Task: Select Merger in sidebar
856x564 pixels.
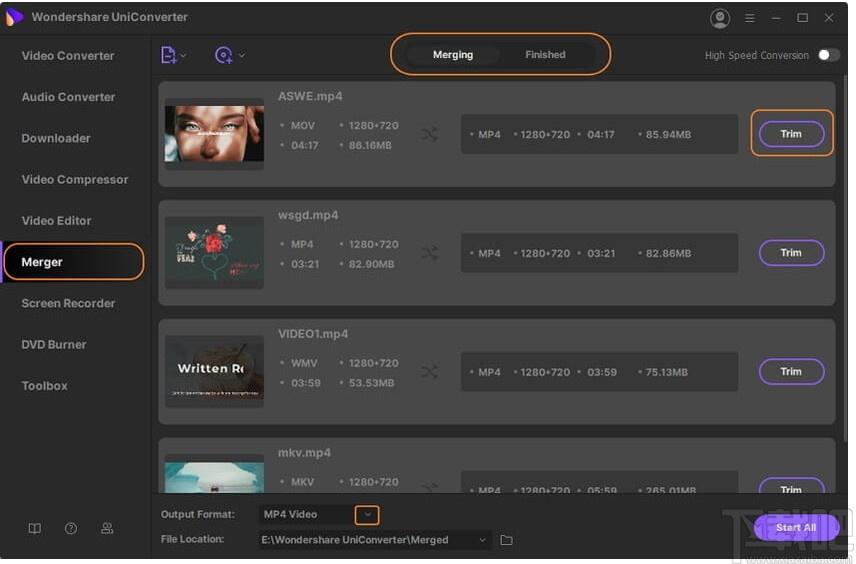Action: tap(74, 262)
